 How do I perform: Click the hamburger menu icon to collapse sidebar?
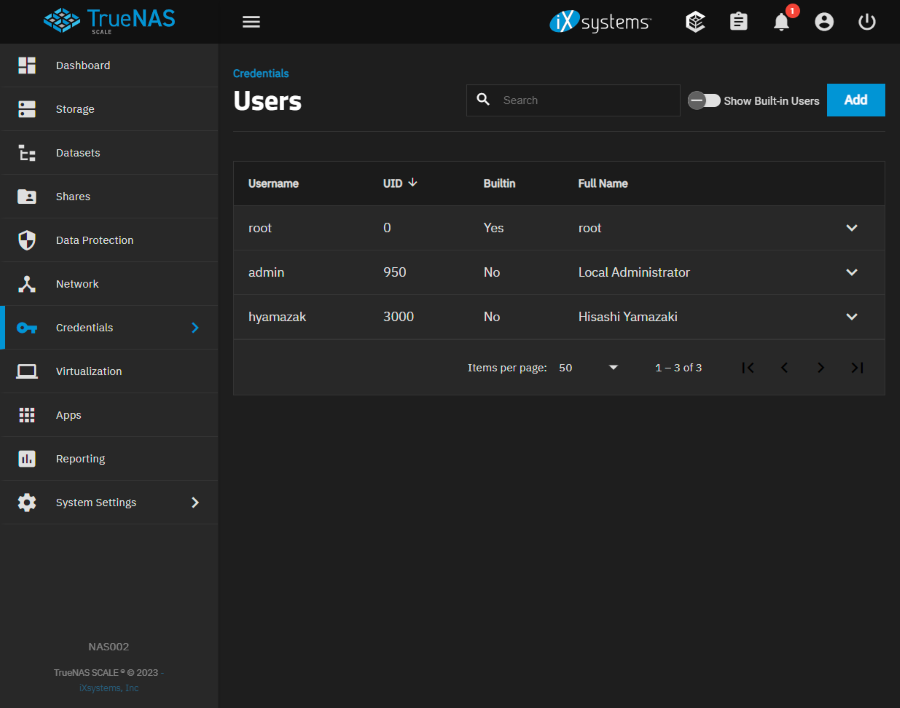point(251,22)
